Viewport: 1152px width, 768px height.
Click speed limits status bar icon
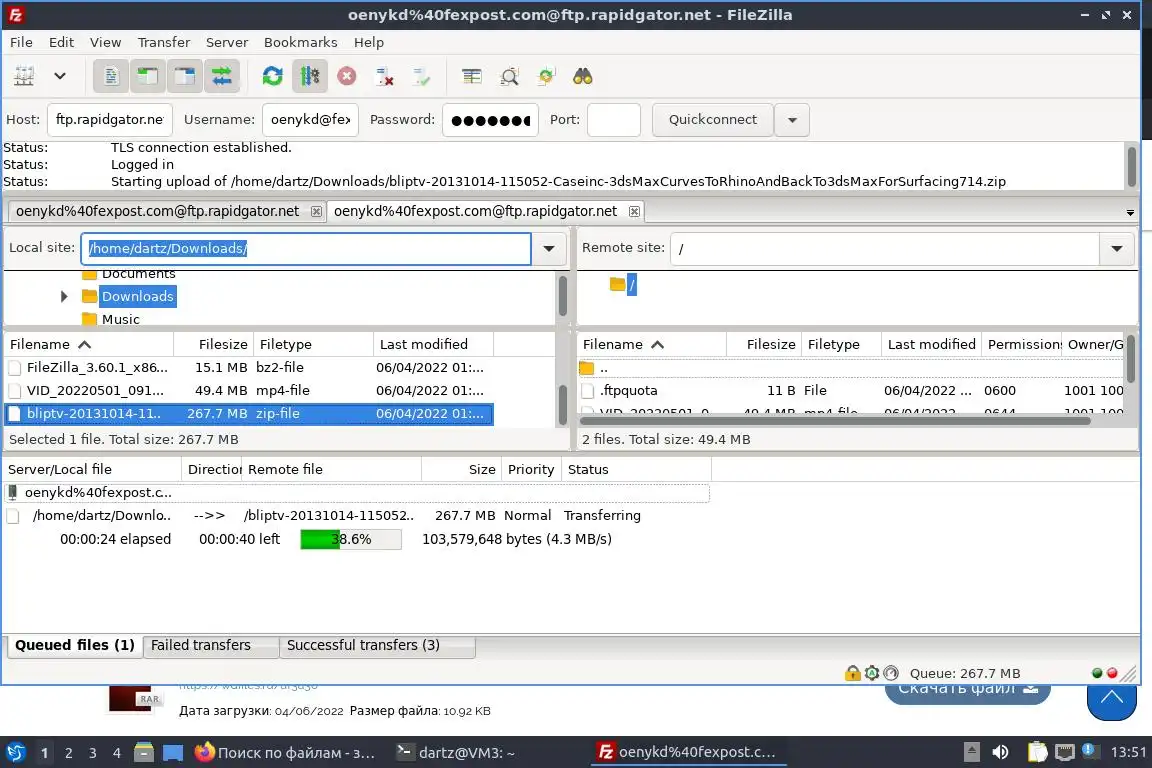[891, 673]
